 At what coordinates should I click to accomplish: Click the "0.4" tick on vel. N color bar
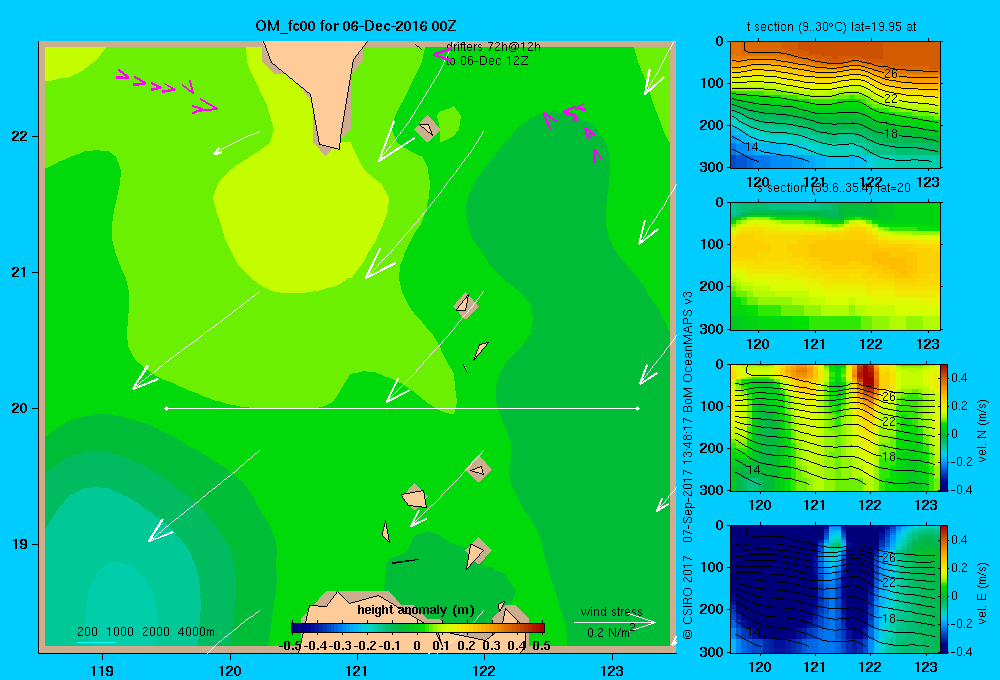click(x=960, y=378)
